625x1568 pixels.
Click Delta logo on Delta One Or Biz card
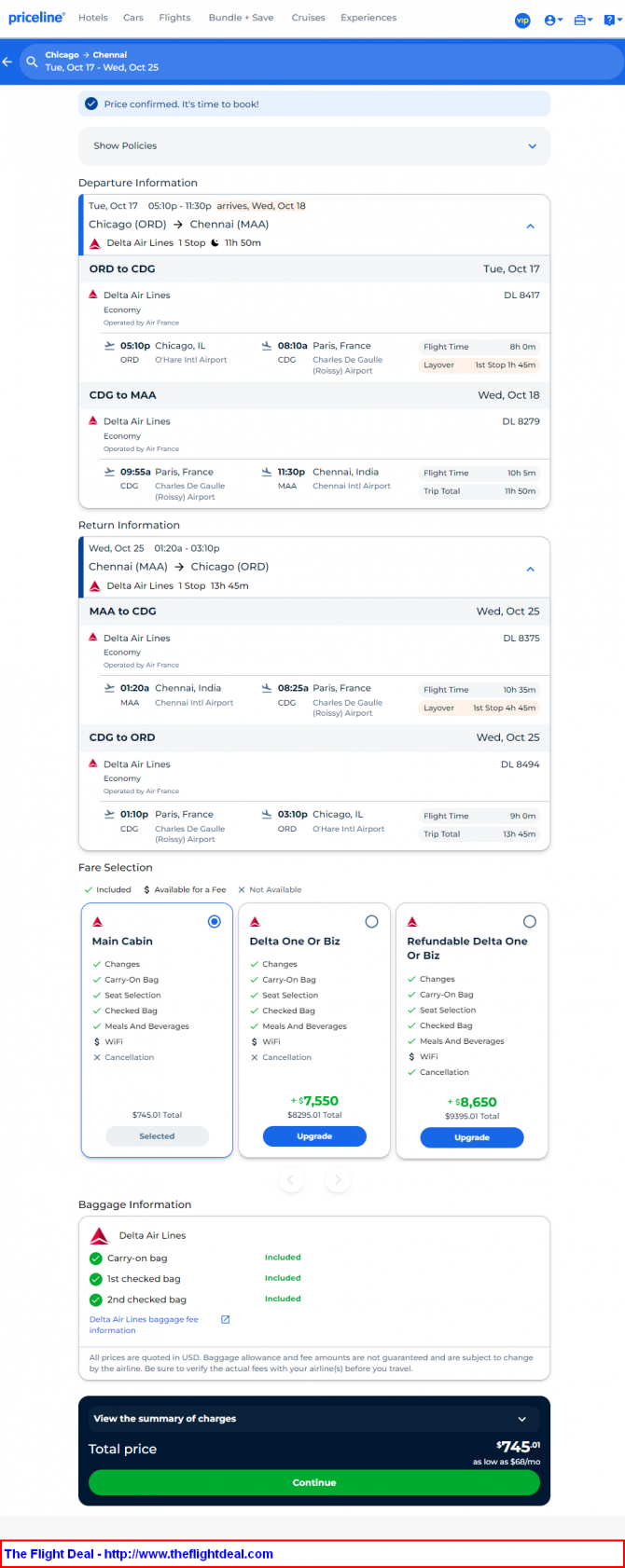255,922
